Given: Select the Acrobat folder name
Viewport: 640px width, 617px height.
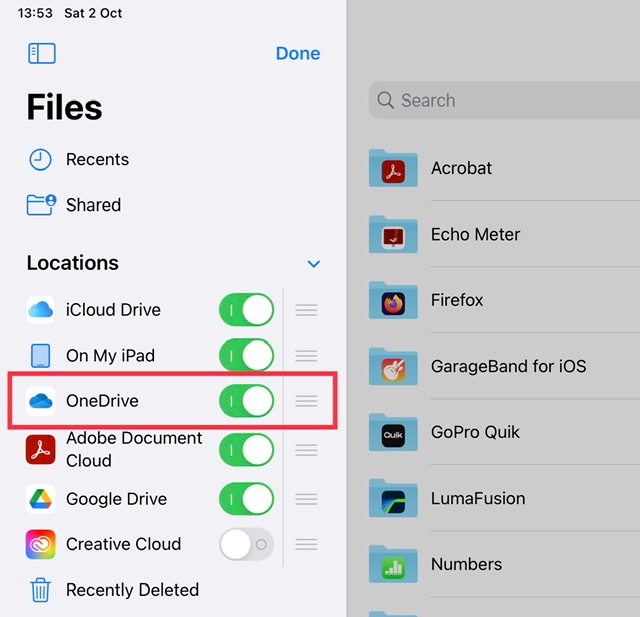Looking at the screenshot, I should point(462,168).
